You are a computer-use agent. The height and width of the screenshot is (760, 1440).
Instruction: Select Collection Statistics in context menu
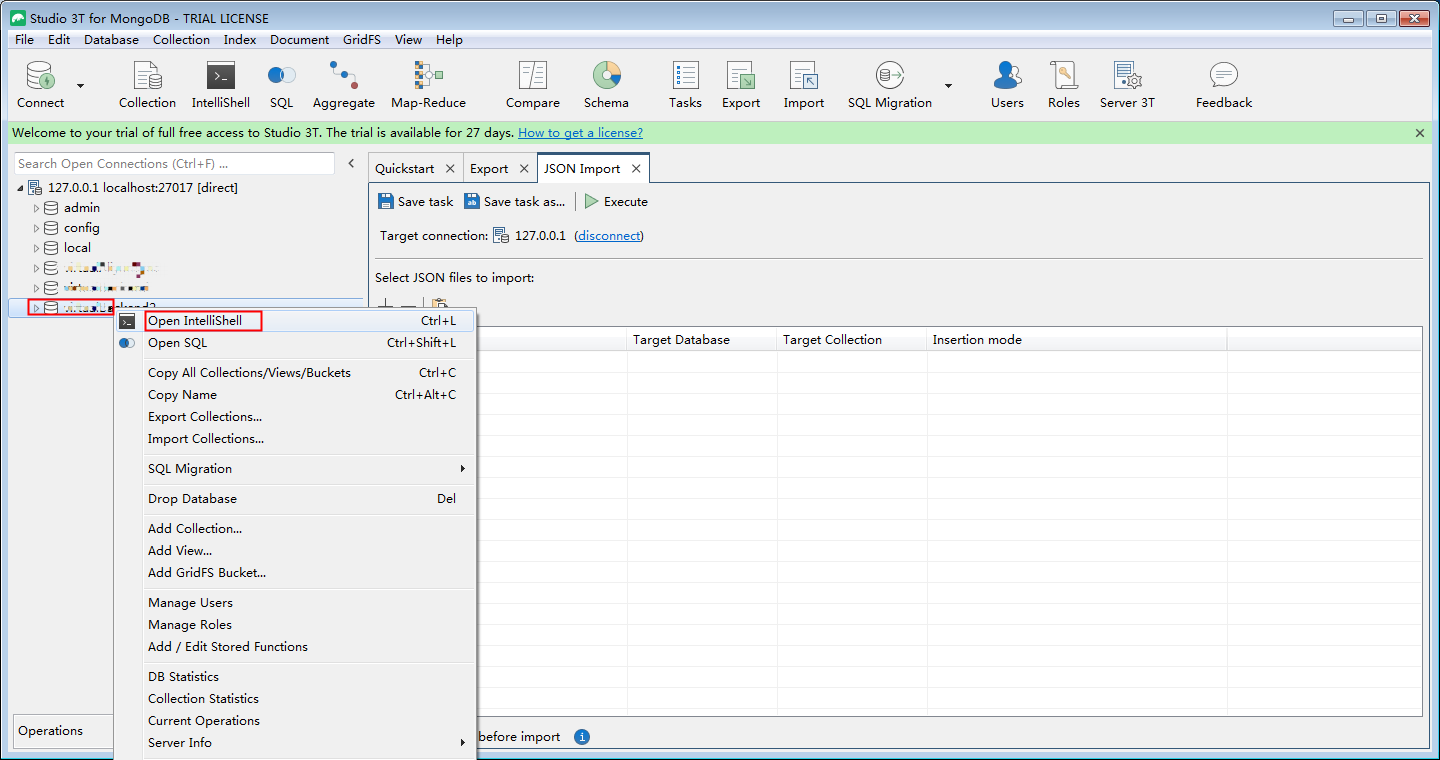tap(295, 699)
